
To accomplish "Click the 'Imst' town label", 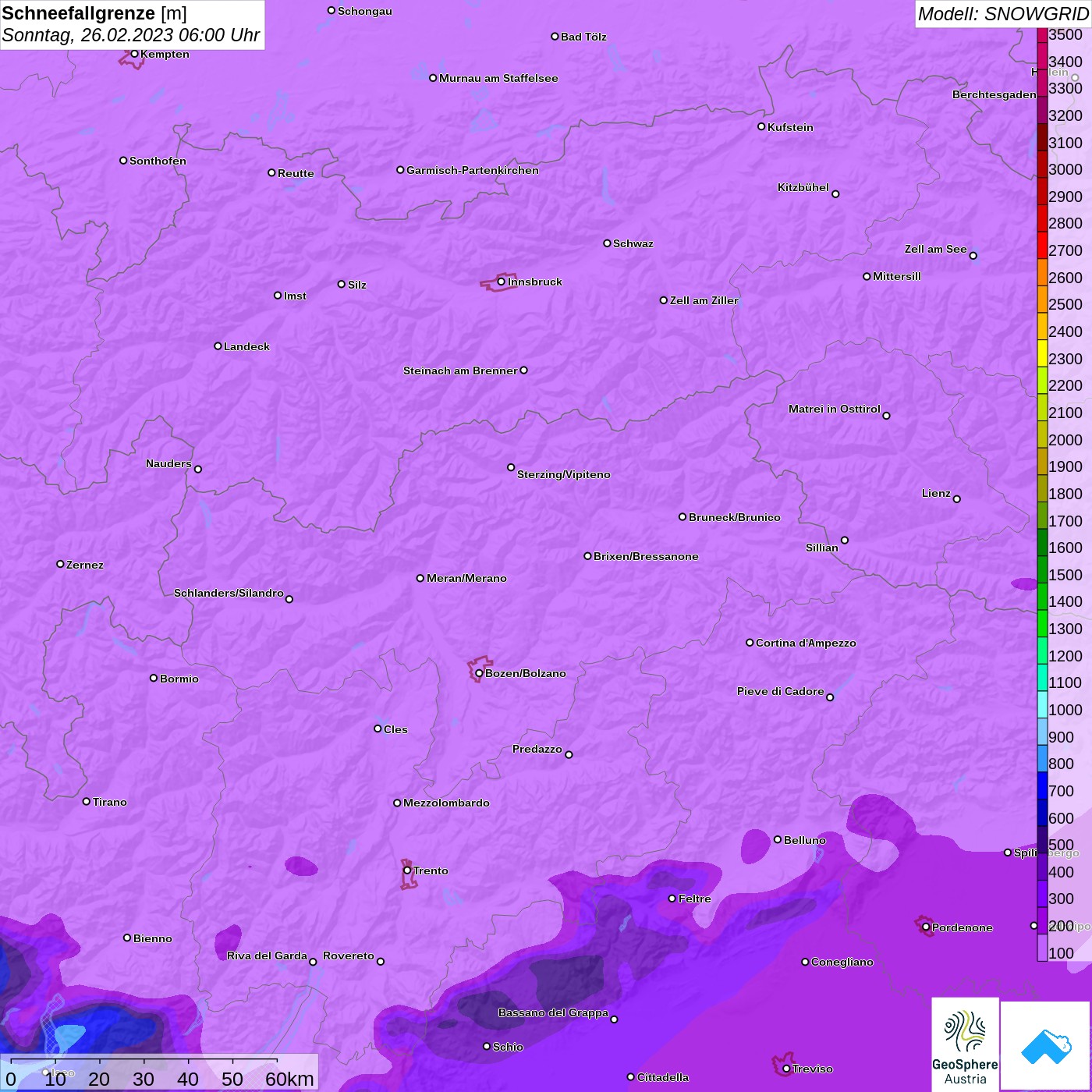I will (x=295, y=296).
